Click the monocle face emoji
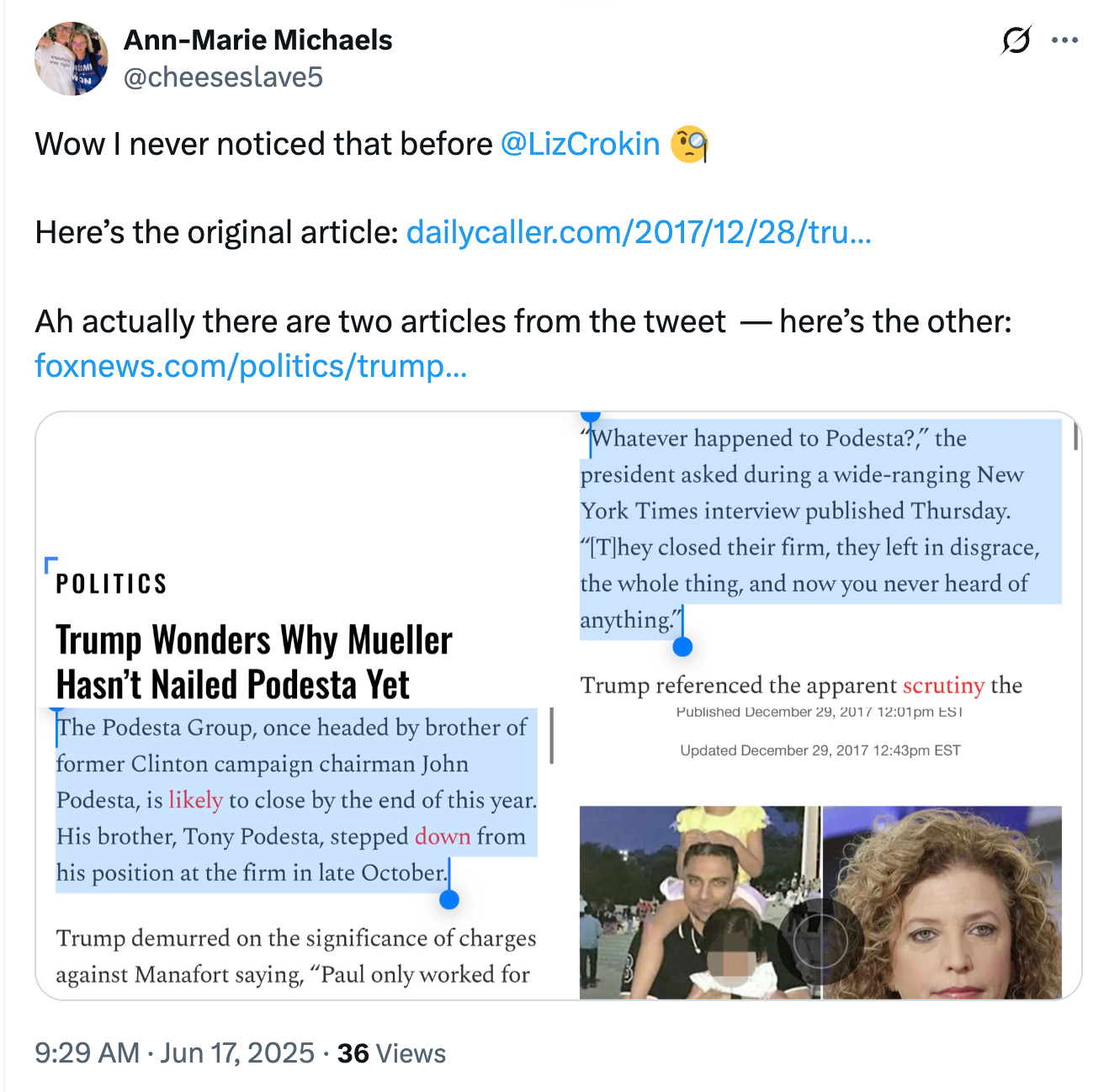Screen dimensions: 1109x1092 [x=689, y=144]
